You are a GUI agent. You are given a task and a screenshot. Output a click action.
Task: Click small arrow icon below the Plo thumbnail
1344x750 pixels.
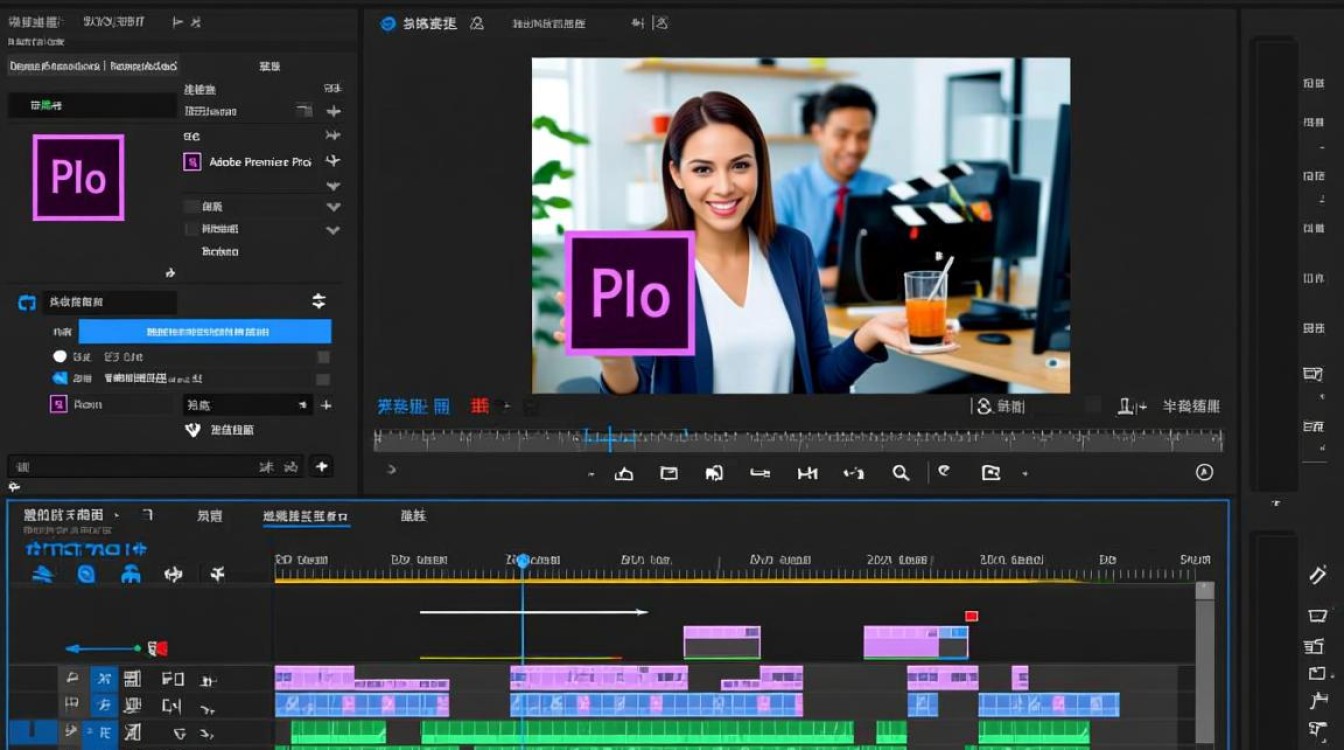pos(170,272)
